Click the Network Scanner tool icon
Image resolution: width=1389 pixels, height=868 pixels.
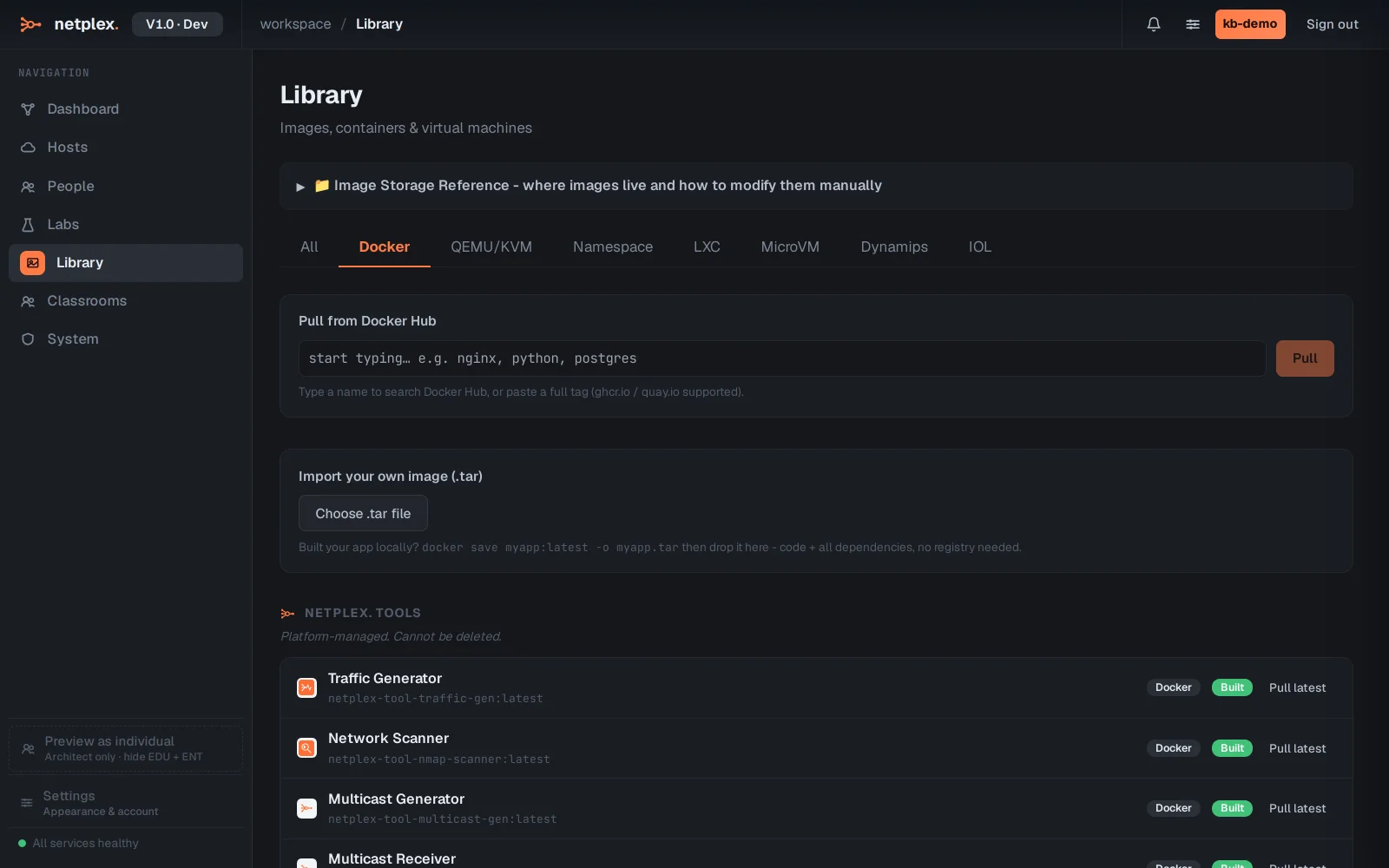pos(306,748)
